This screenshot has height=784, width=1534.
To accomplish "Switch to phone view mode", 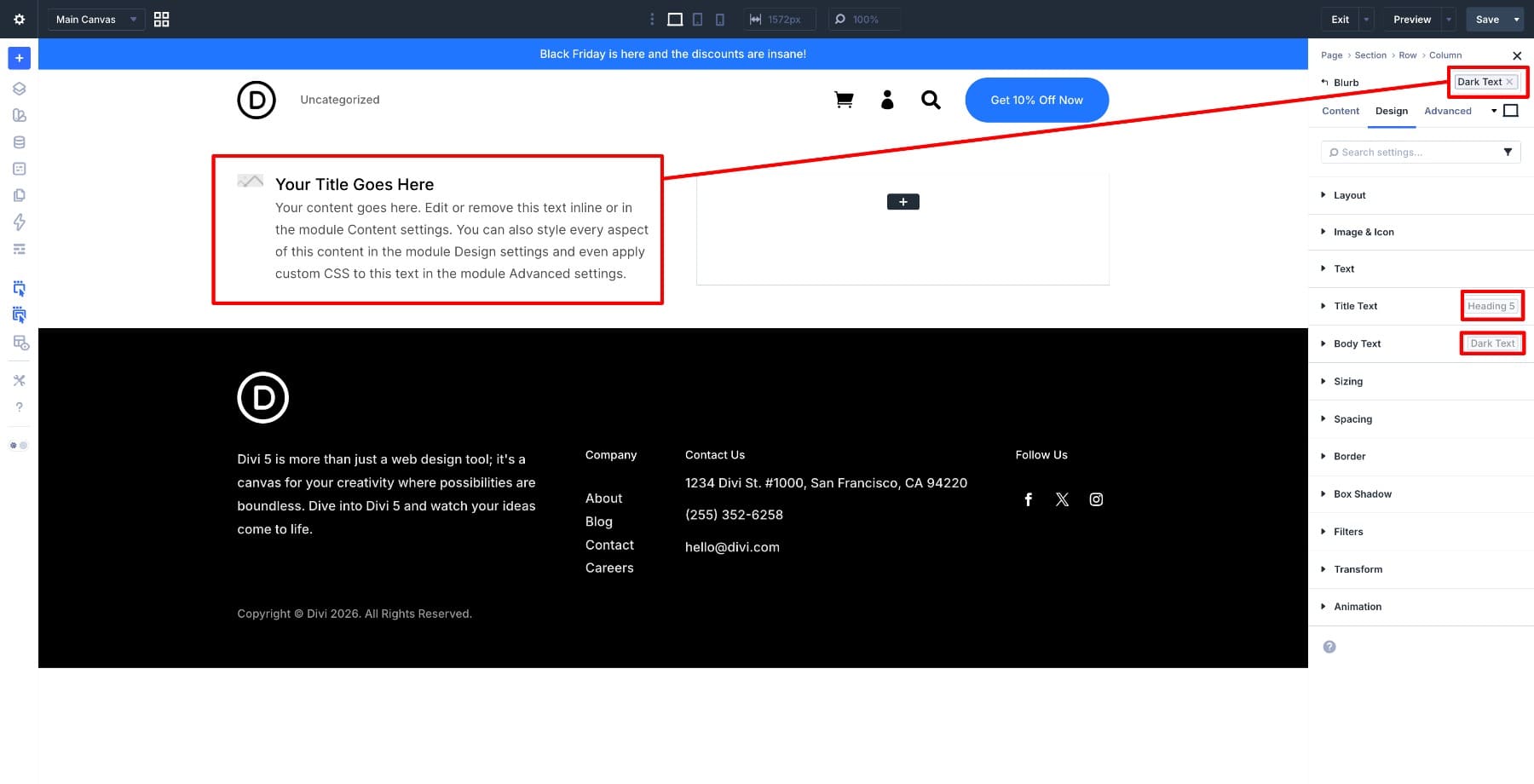I will [x=719, y=19].
